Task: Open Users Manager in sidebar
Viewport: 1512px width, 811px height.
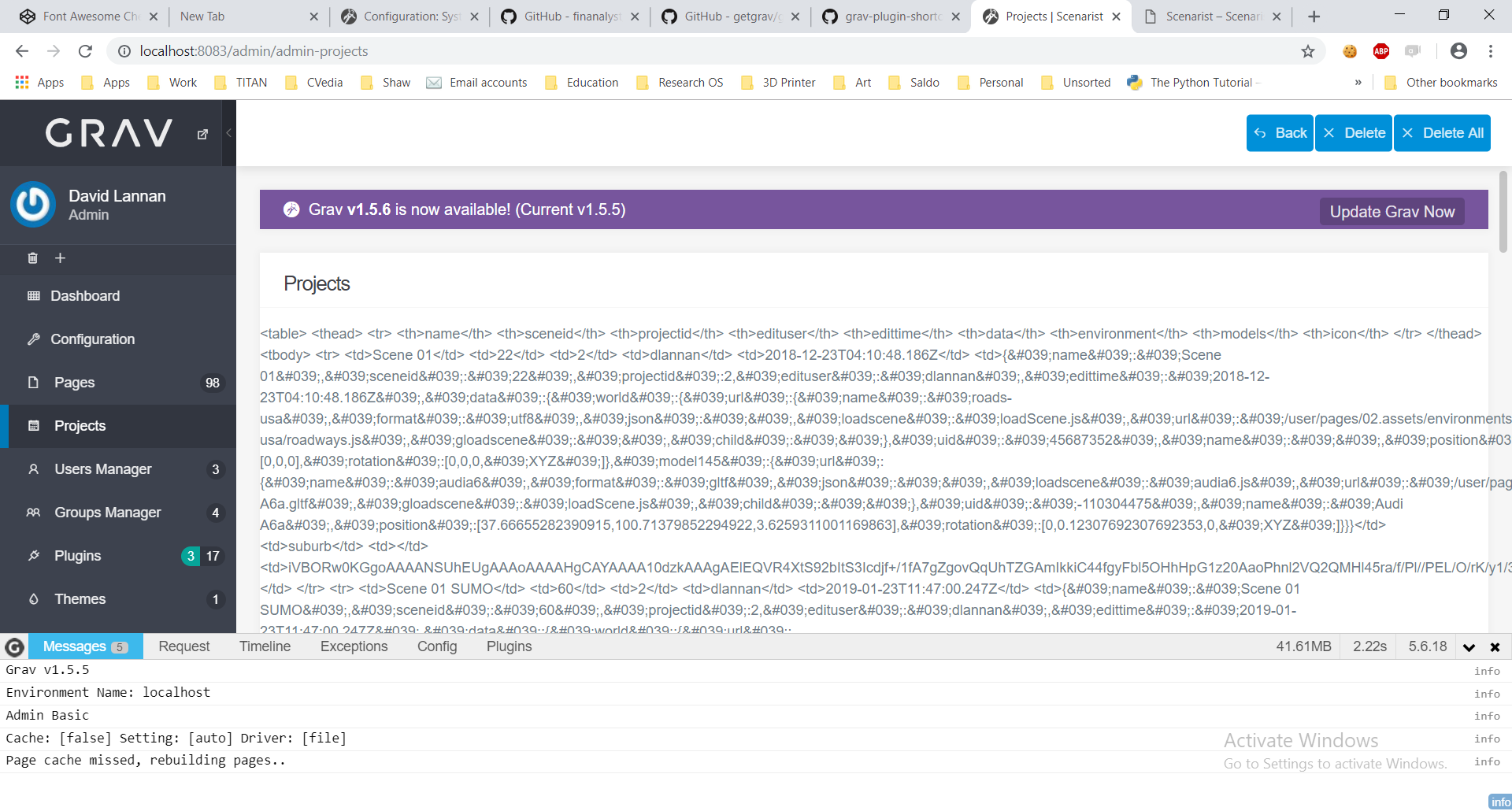Action: (x=118, y=469)
